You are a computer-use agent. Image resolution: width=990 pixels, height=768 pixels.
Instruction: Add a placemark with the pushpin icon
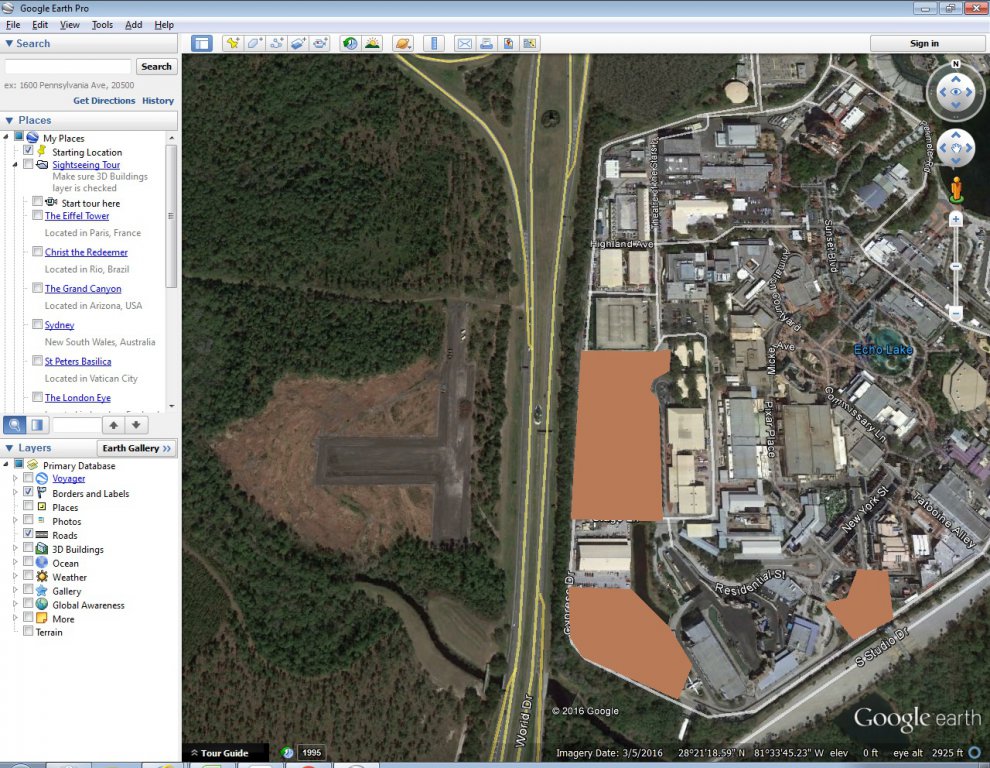tap(233, 44)
